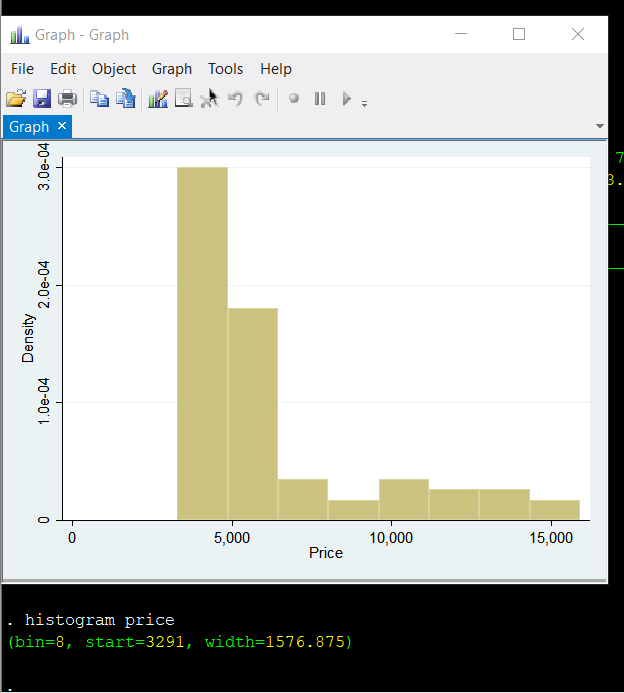Open the Help menu
Screen dimensions: 624x693
276,69
